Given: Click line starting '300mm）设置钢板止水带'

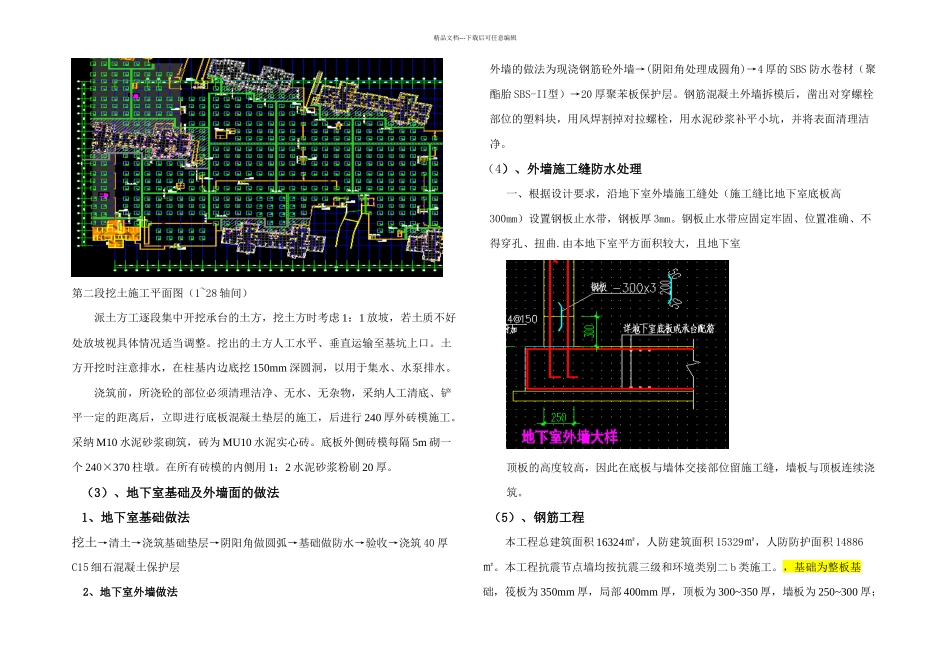Looking at the screenshot, I should (680, 219).
